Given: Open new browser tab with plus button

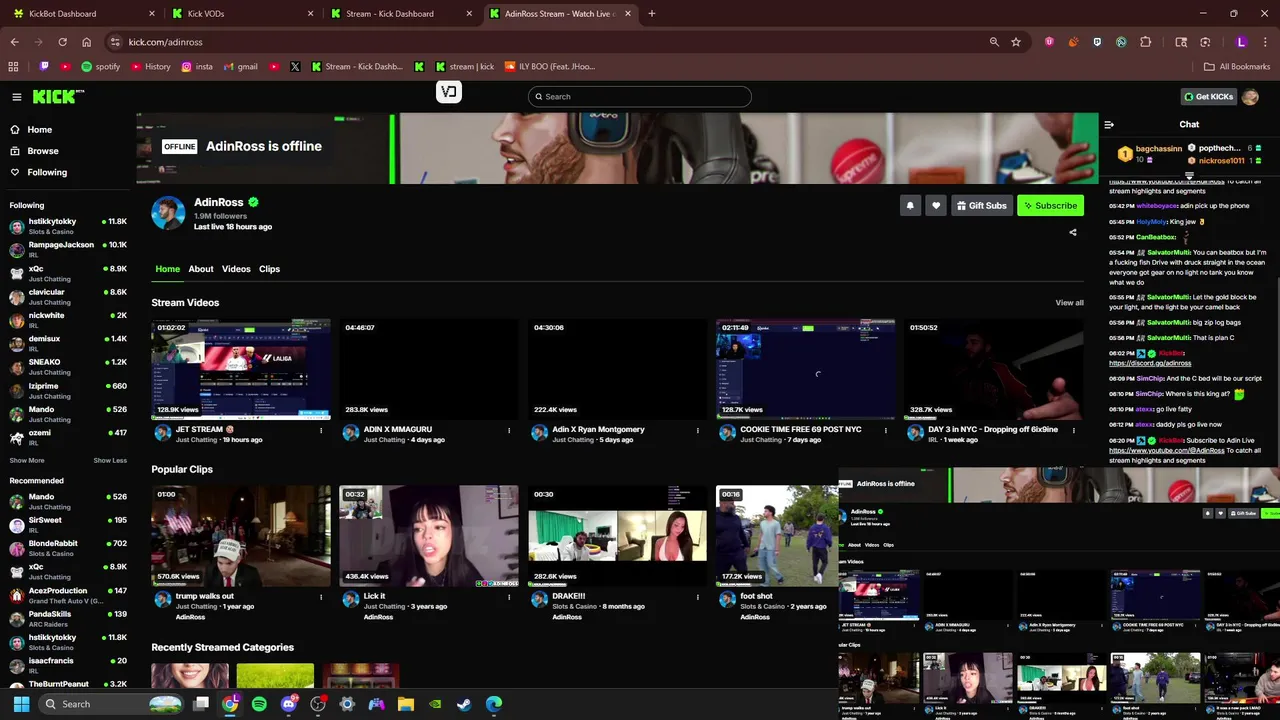Looking at the screenshot, I should click(652, 14).
